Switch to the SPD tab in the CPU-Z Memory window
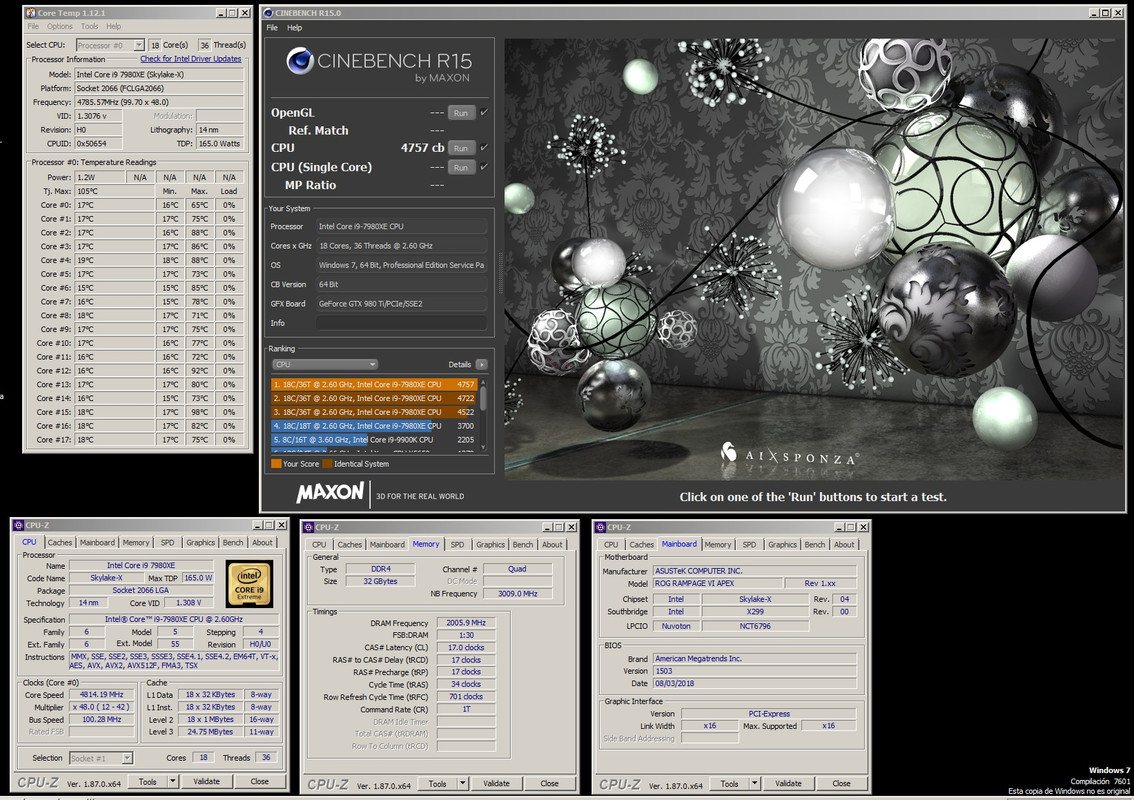The height and width of the screenshot is (800, 1134). point(457,545)
